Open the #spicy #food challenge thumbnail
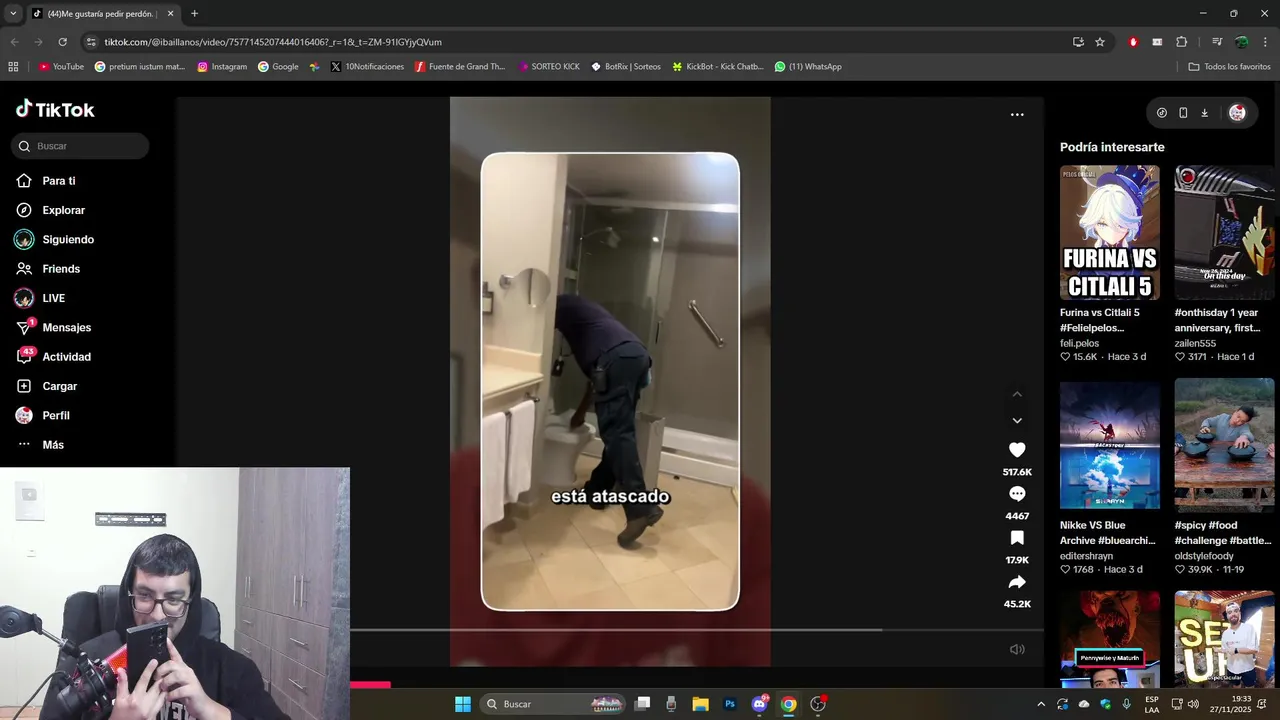Screen dimensions: 1280x720 coord(1224,445)
